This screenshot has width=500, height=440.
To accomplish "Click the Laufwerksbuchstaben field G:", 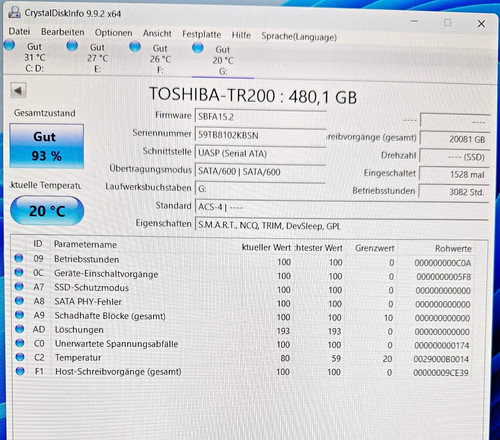I will (x=260, y=189).
